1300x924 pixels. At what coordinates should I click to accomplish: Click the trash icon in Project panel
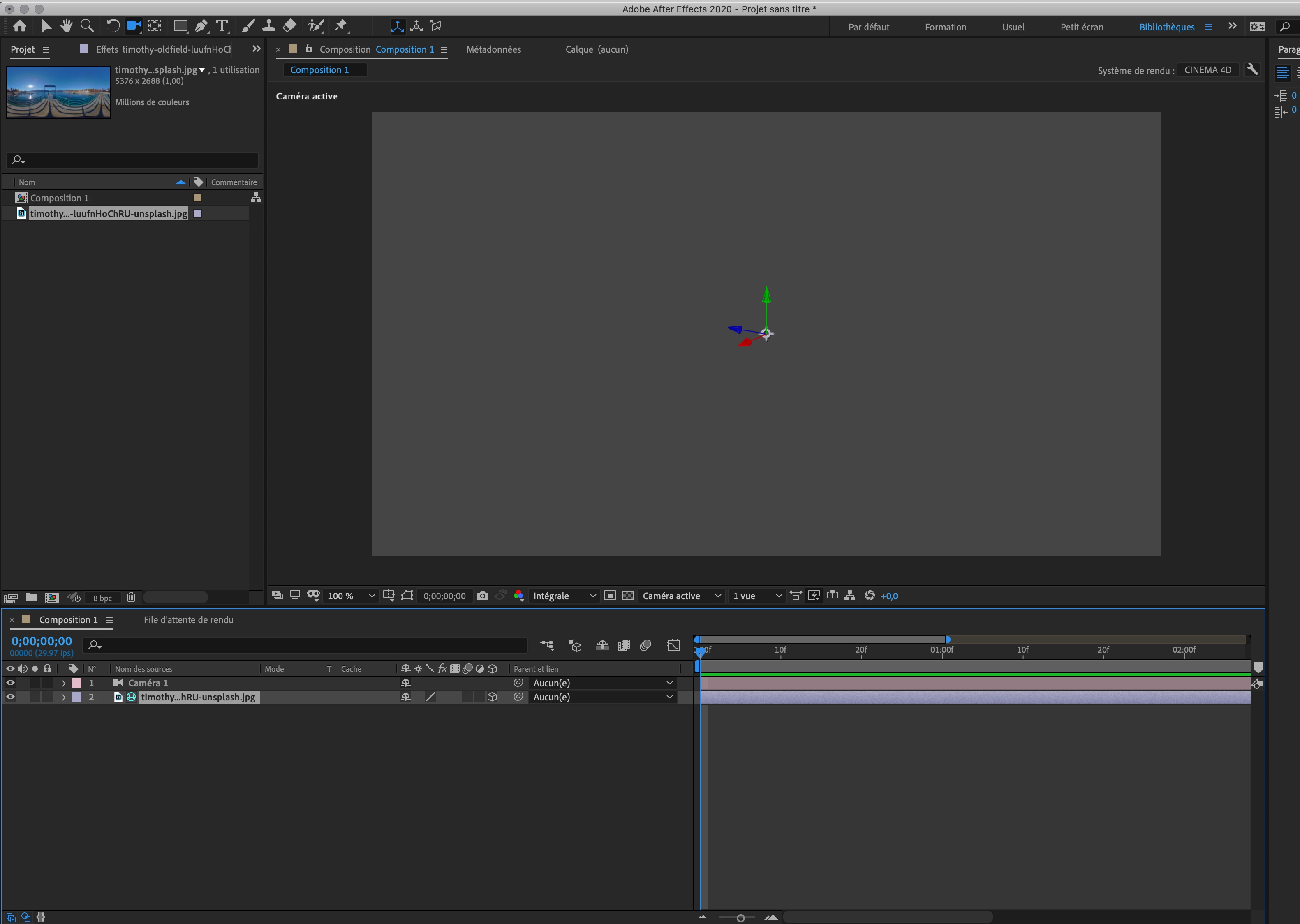coord(131,597)
